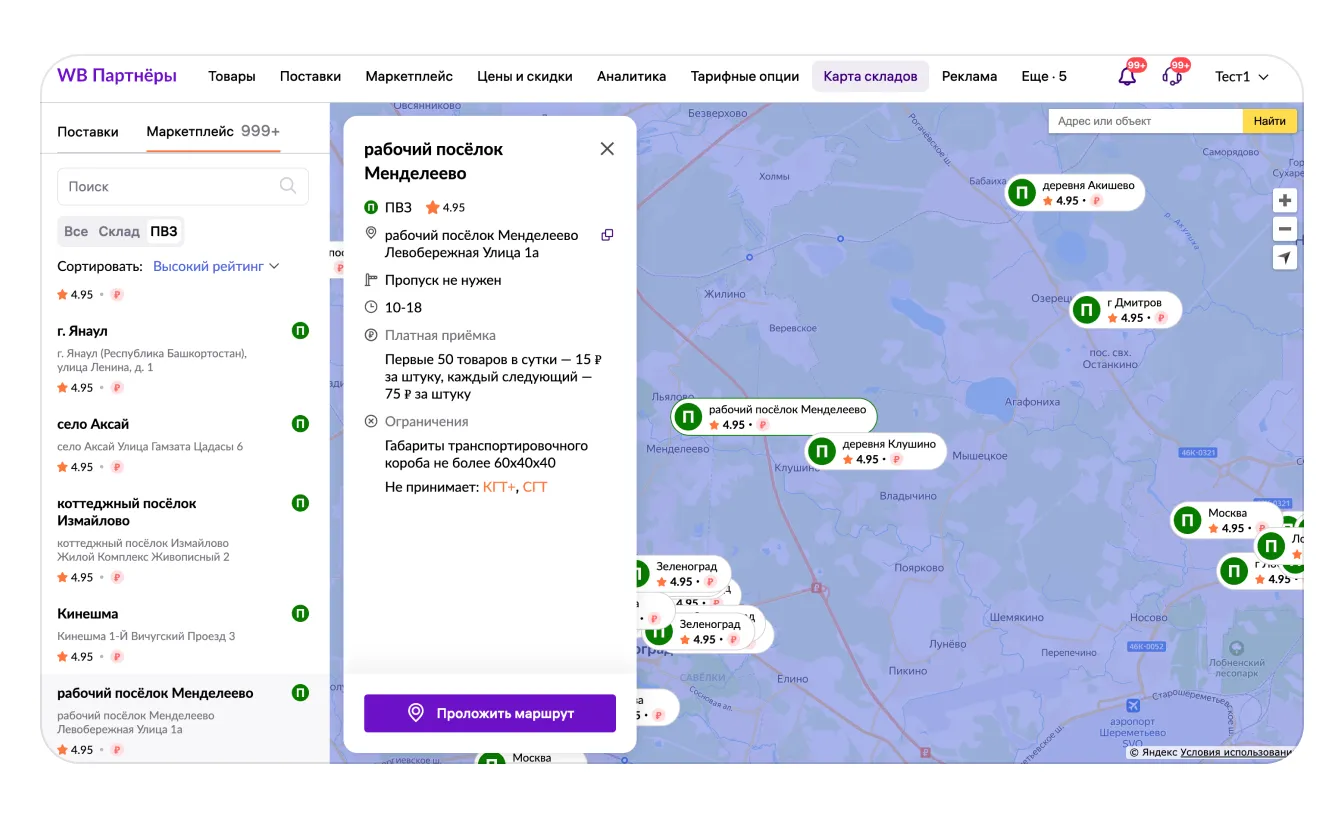Expand the Еще · 5 menu

[x=1043, y=77]
